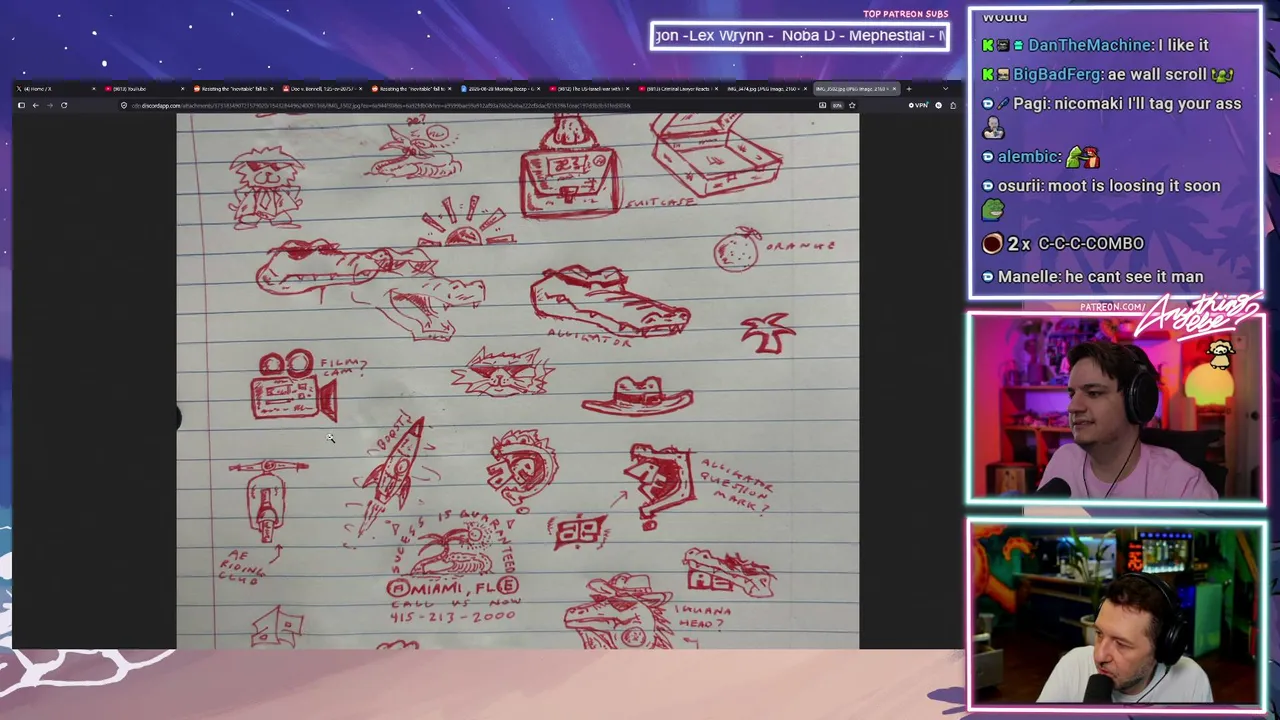The height and width of the screenshot is (720, 1280).
Task: Reload the current page
Action: [x=64, y=105]
